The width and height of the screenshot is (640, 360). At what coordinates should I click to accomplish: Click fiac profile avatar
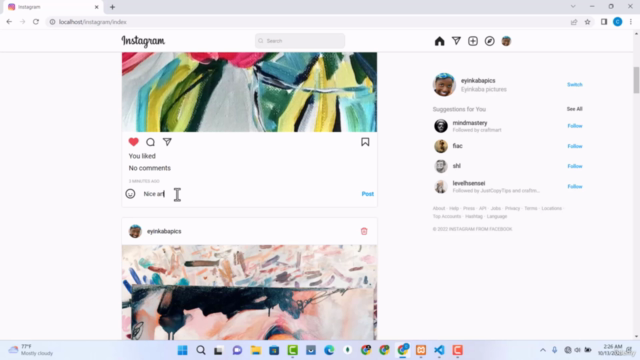[x=441, y=146]
